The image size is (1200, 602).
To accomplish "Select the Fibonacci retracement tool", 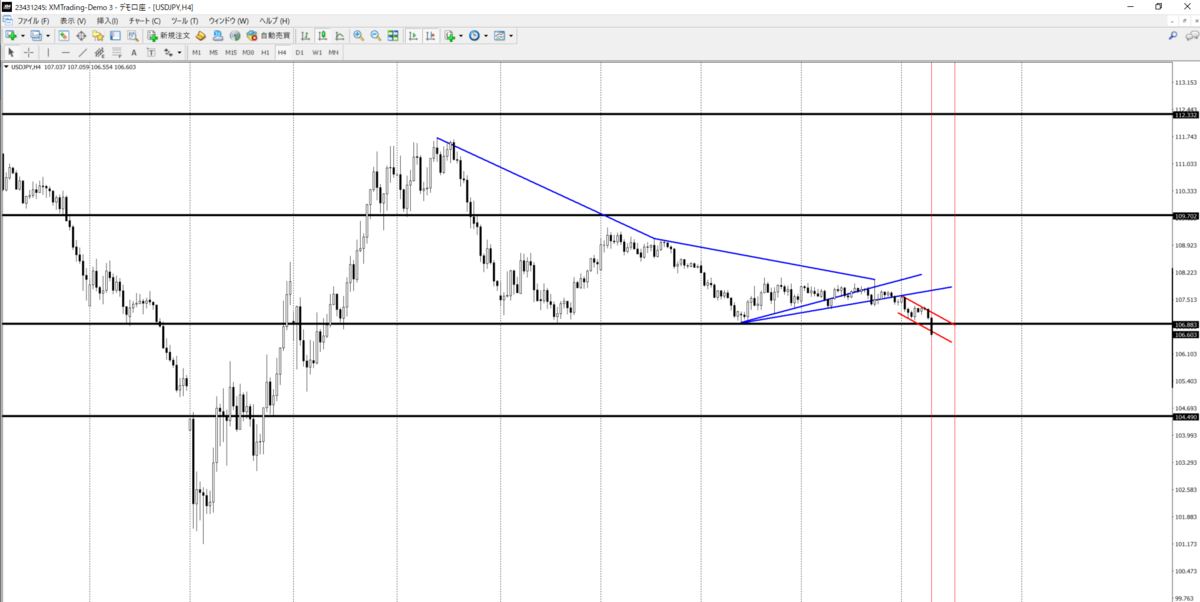I will tap(116, 52).
